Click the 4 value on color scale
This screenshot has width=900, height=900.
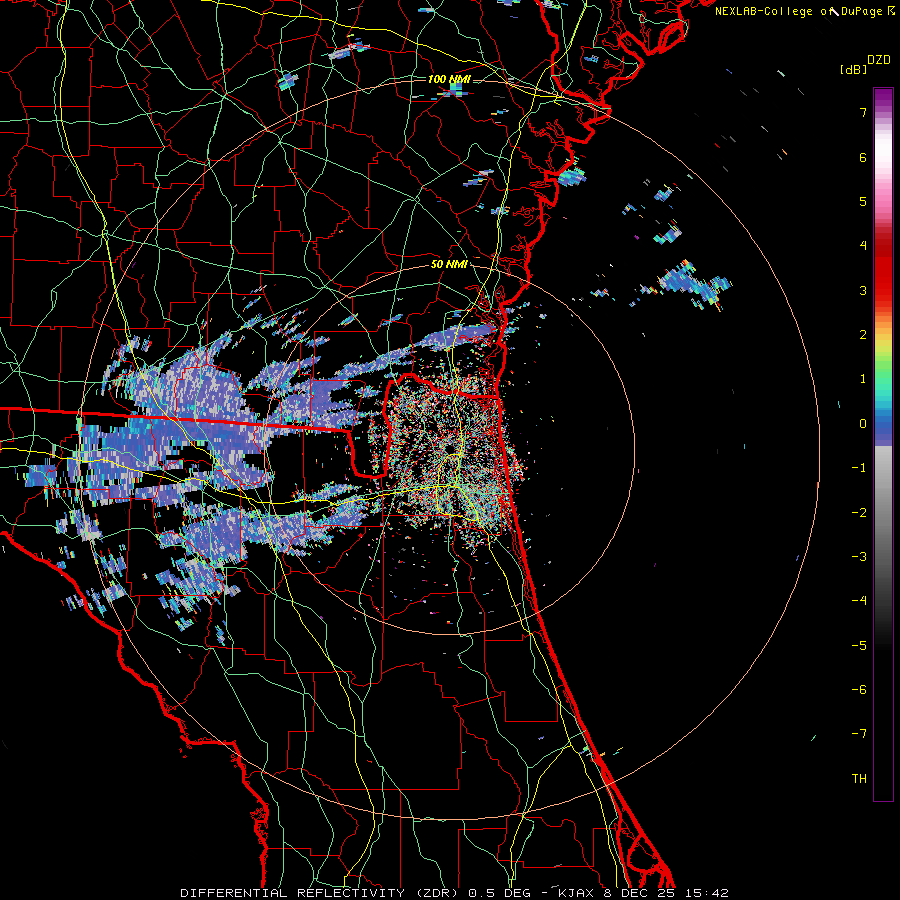tap(863, 246)
